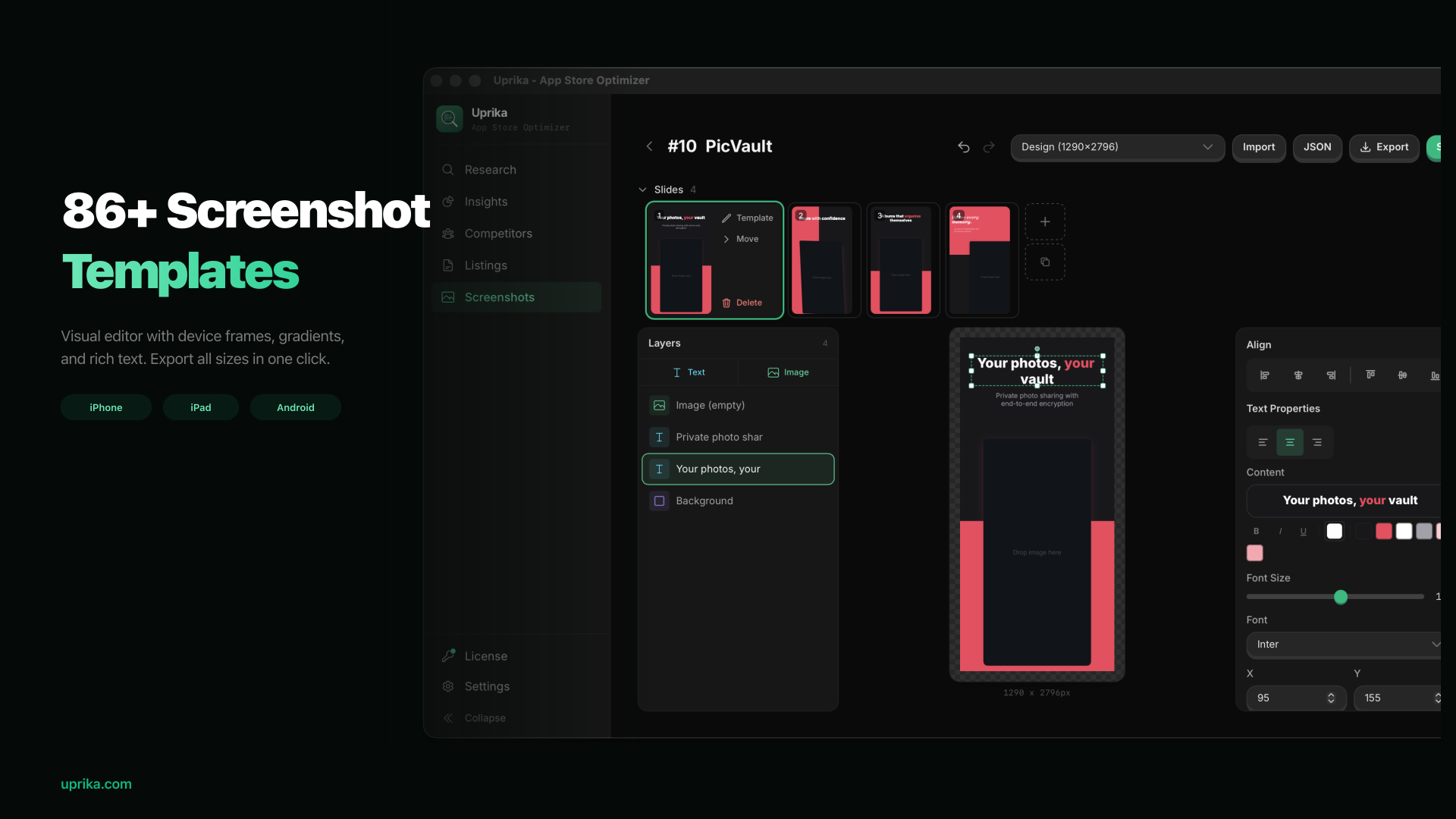Select slide 3 thumbnail
The width and height of the screenshot is (1456, 819).
click(902, 260)
